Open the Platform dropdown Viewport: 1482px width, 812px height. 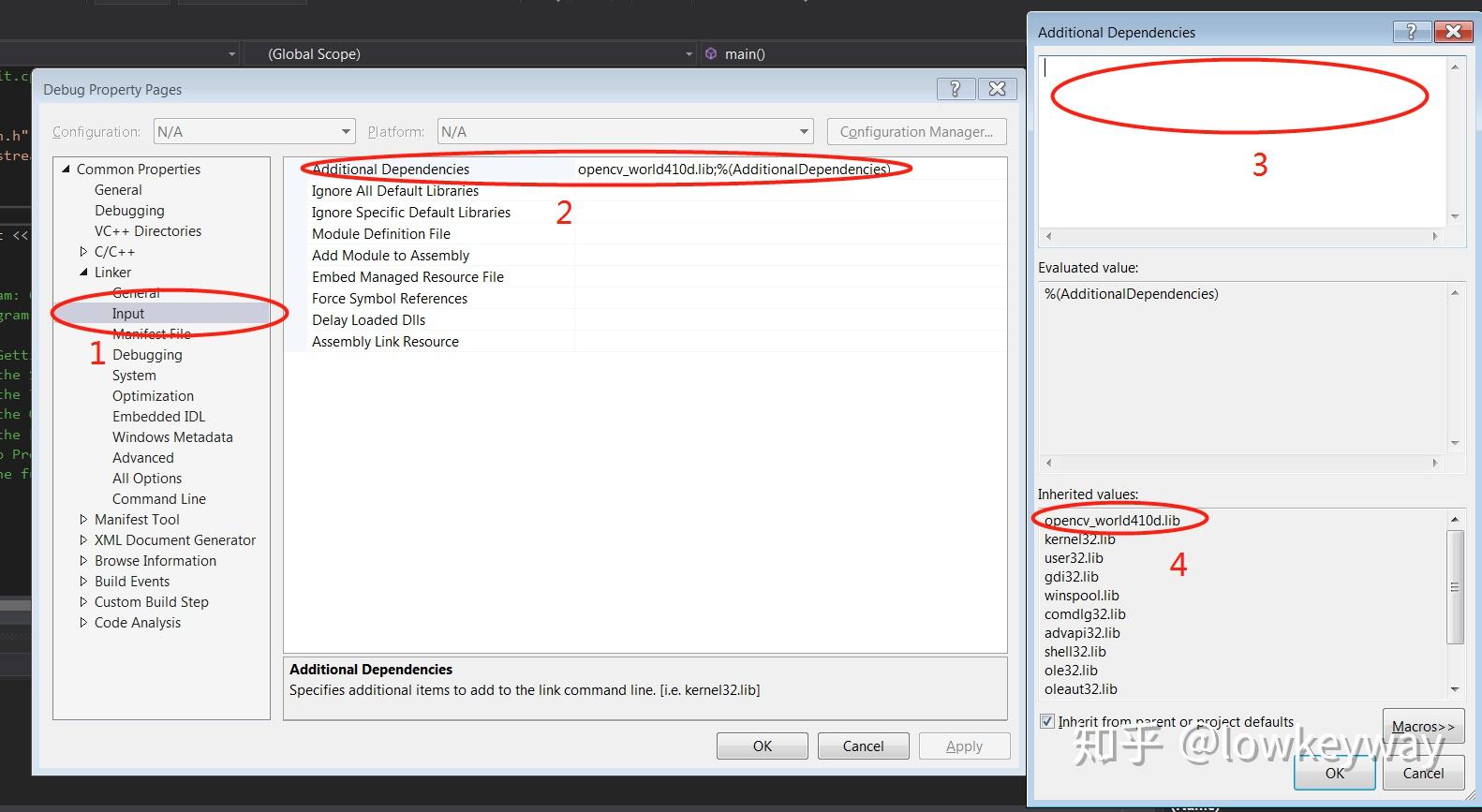(804, 132)
